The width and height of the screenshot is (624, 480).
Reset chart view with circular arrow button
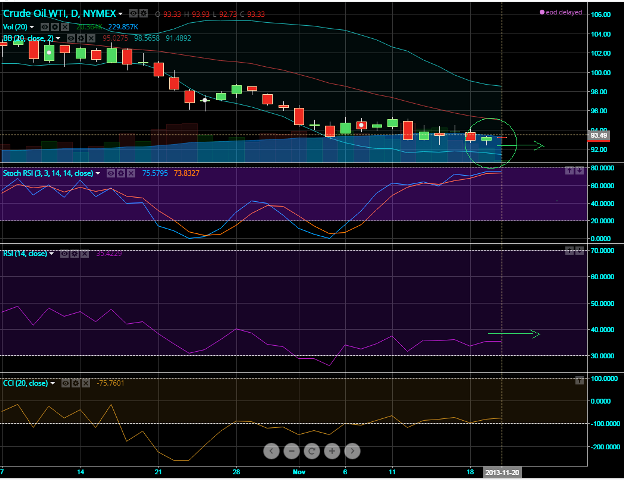pos(311,451)
